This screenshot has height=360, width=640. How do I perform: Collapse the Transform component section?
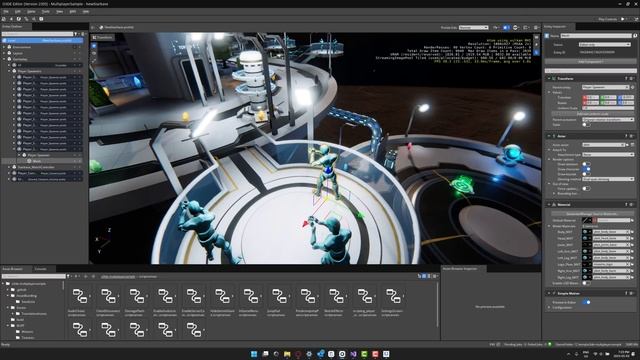pos(549,78)
